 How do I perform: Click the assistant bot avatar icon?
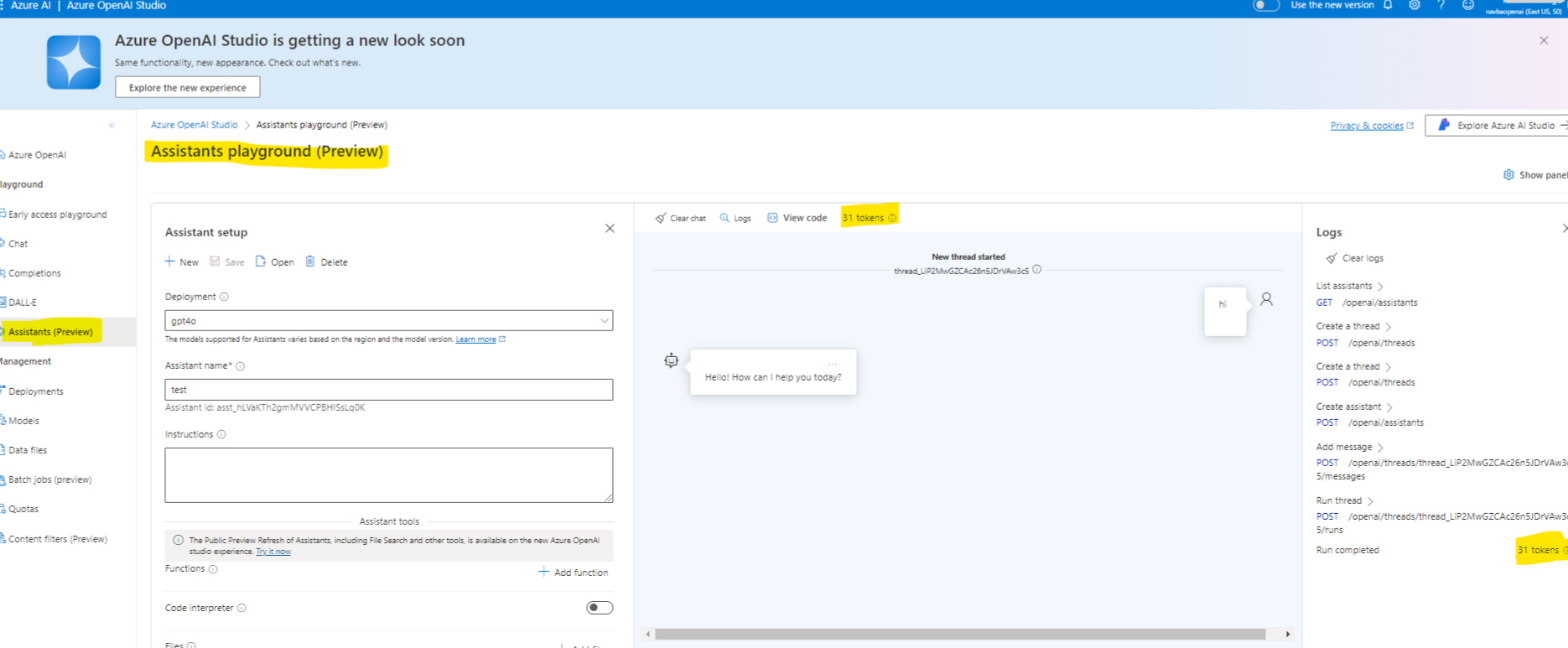click(672, 360)
